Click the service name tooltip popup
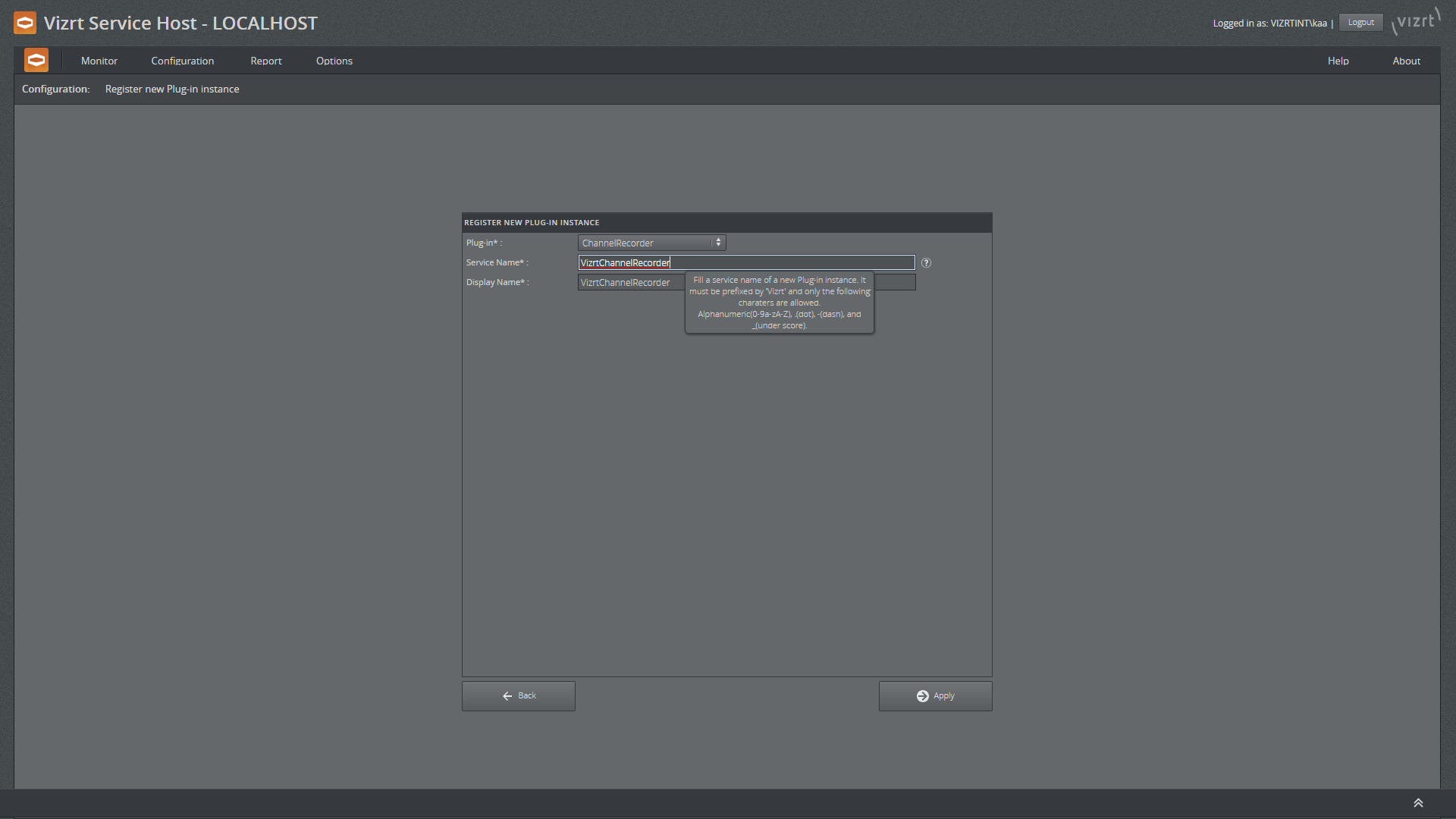Viewport: 1456px width, 819px height. tap(779, 303)
